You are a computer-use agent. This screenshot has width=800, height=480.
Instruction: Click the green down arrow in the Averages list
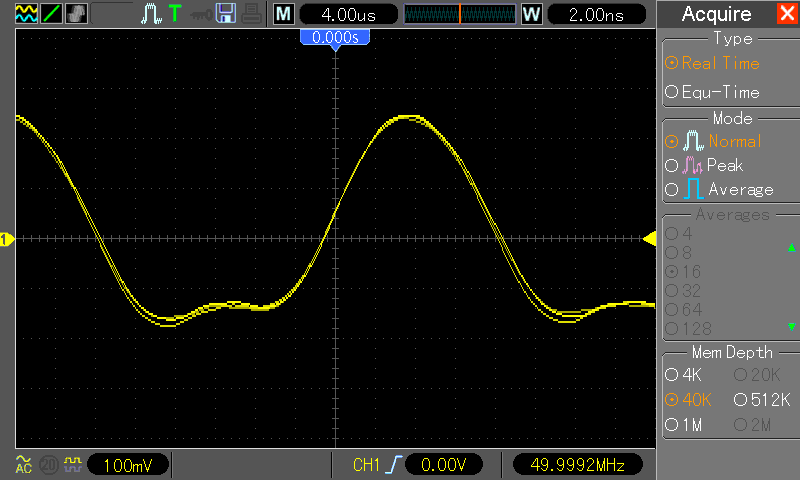(791, 326)
